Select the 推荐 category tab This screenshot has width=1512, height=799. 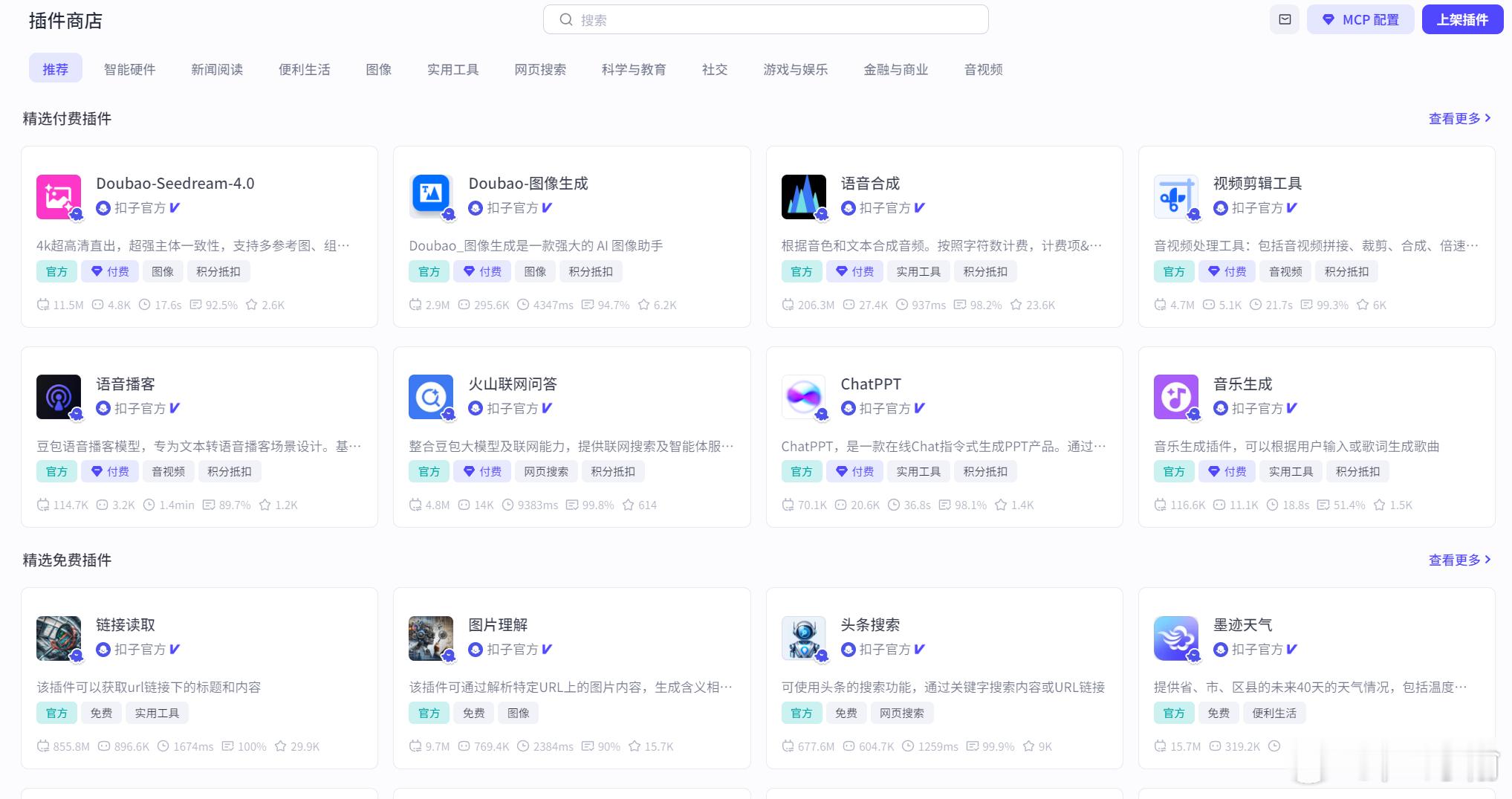click(x=56, y=69)
